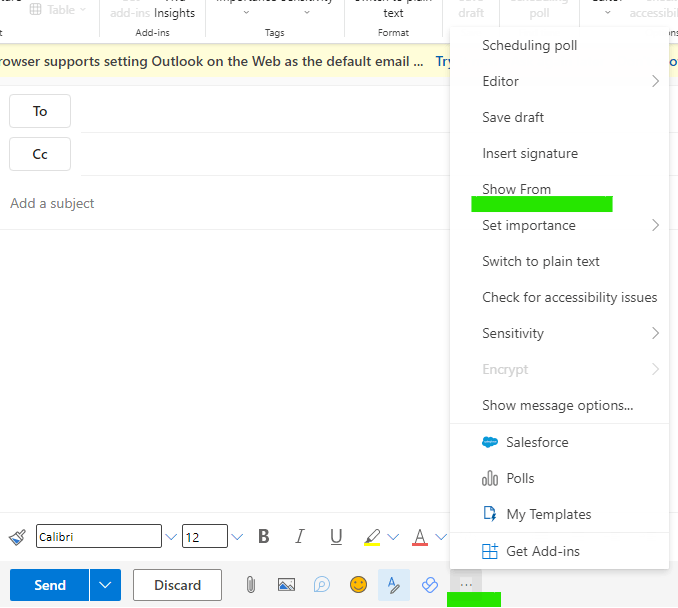Click Get Add-ins entry

click(x=560, y=551)
